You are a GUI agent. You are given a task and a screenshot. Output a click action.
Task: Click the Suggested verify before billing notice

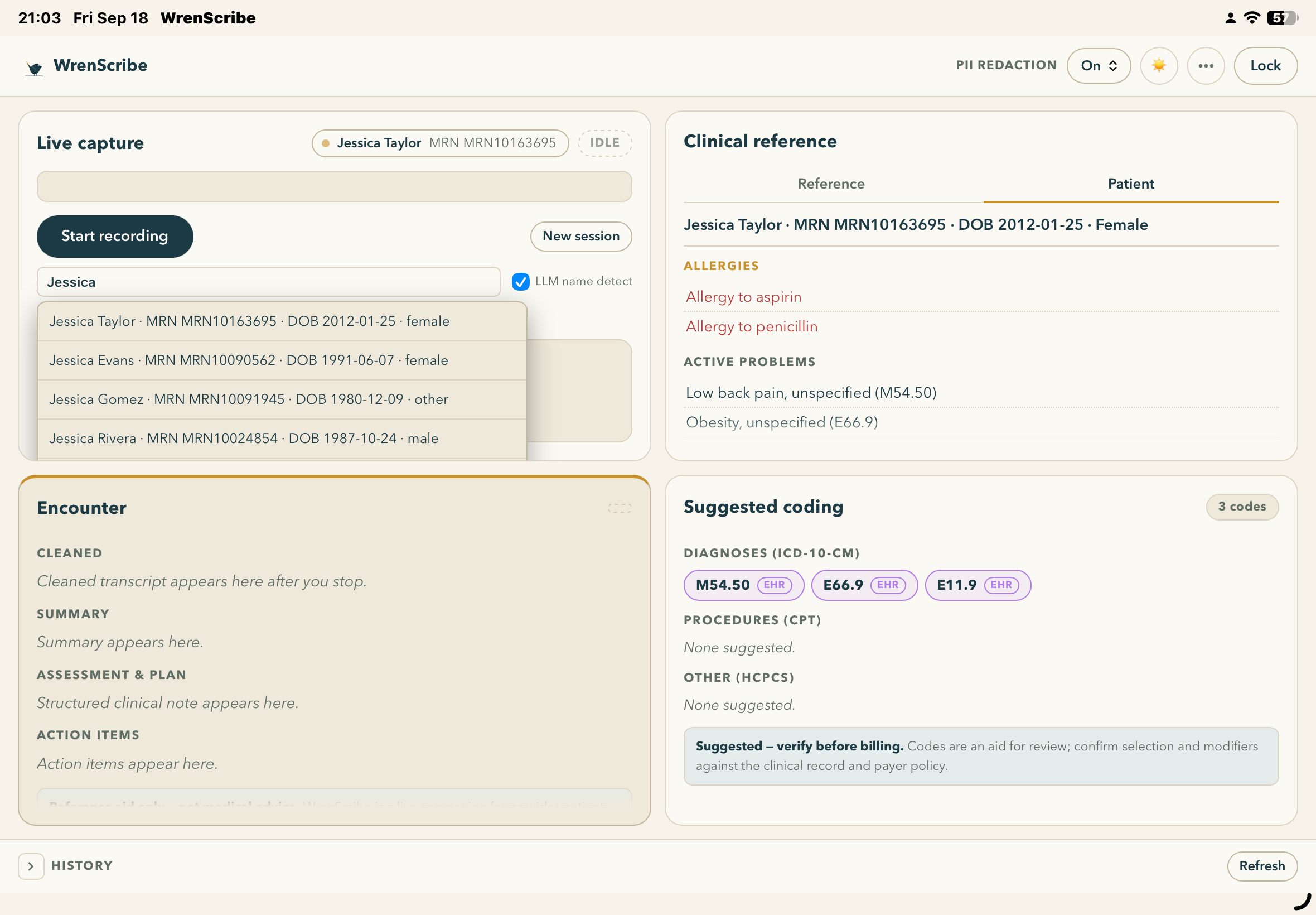pos(981,756)
